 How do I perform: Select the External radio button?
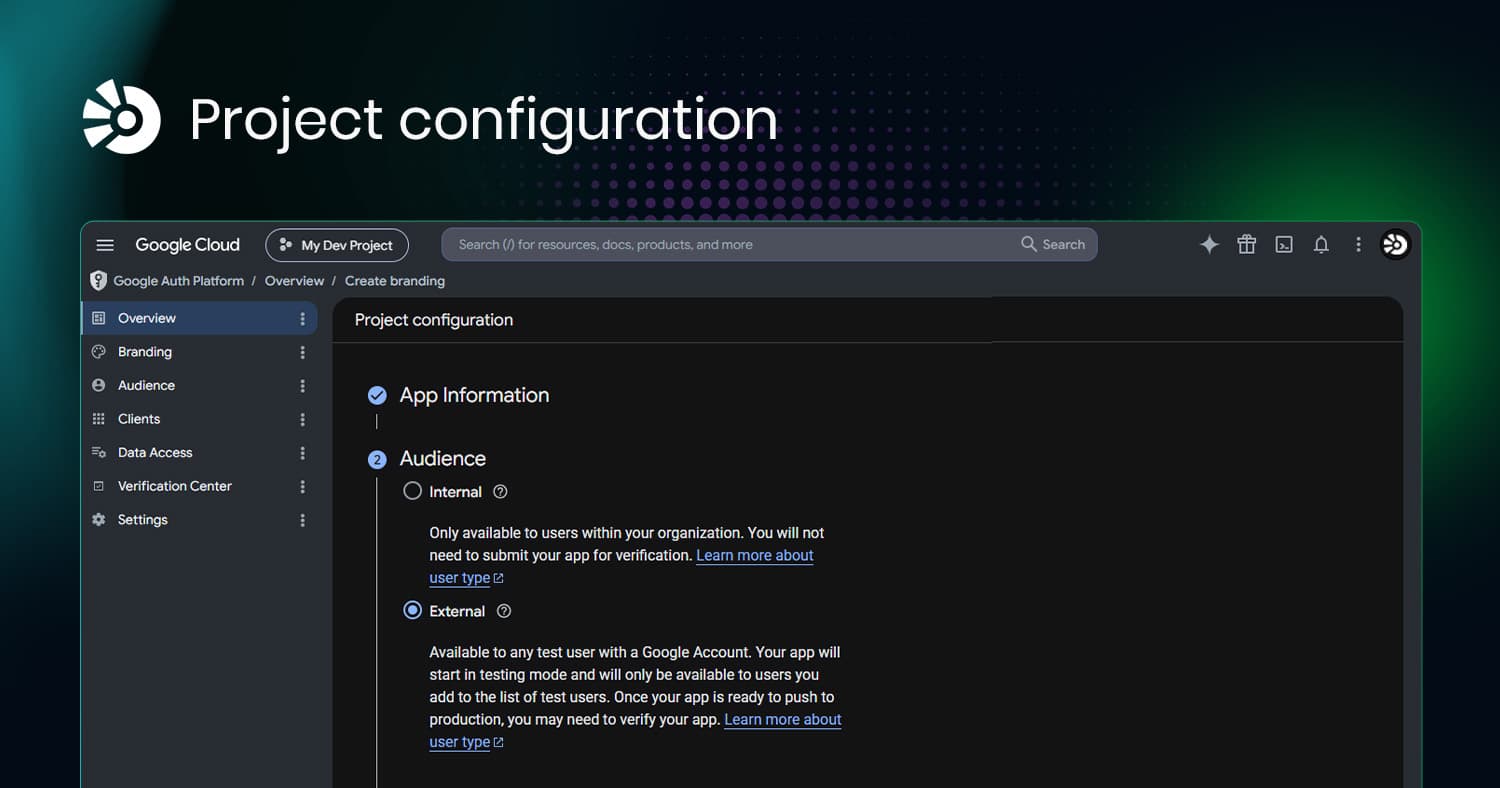(412, 610)
